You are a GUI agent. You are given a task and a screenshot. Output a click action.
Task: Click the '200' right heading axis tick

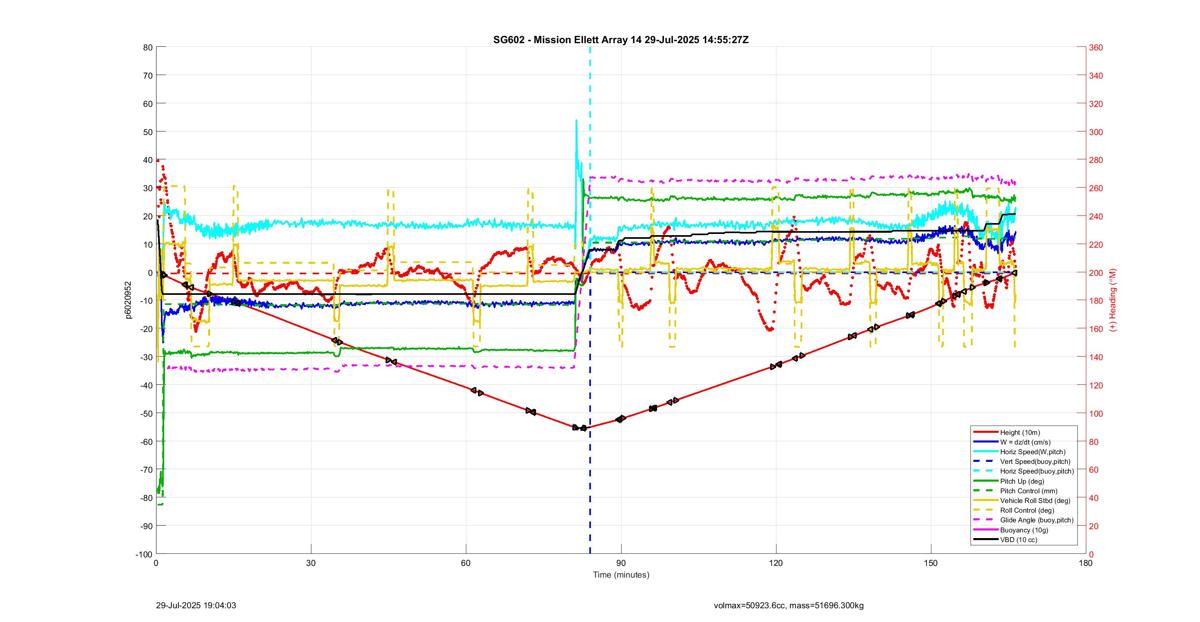click(1095, 273)
